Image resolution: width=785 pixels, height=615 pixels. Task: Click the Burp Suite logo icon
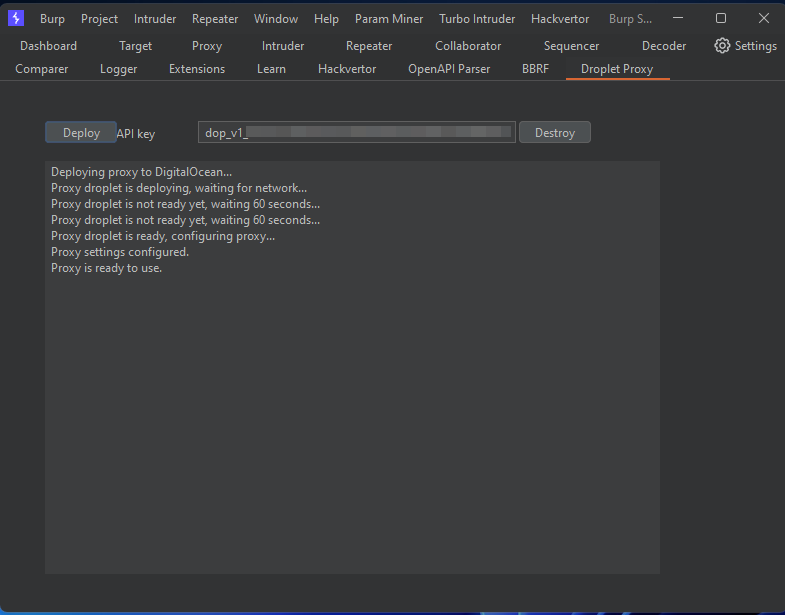tap(16, 19)
